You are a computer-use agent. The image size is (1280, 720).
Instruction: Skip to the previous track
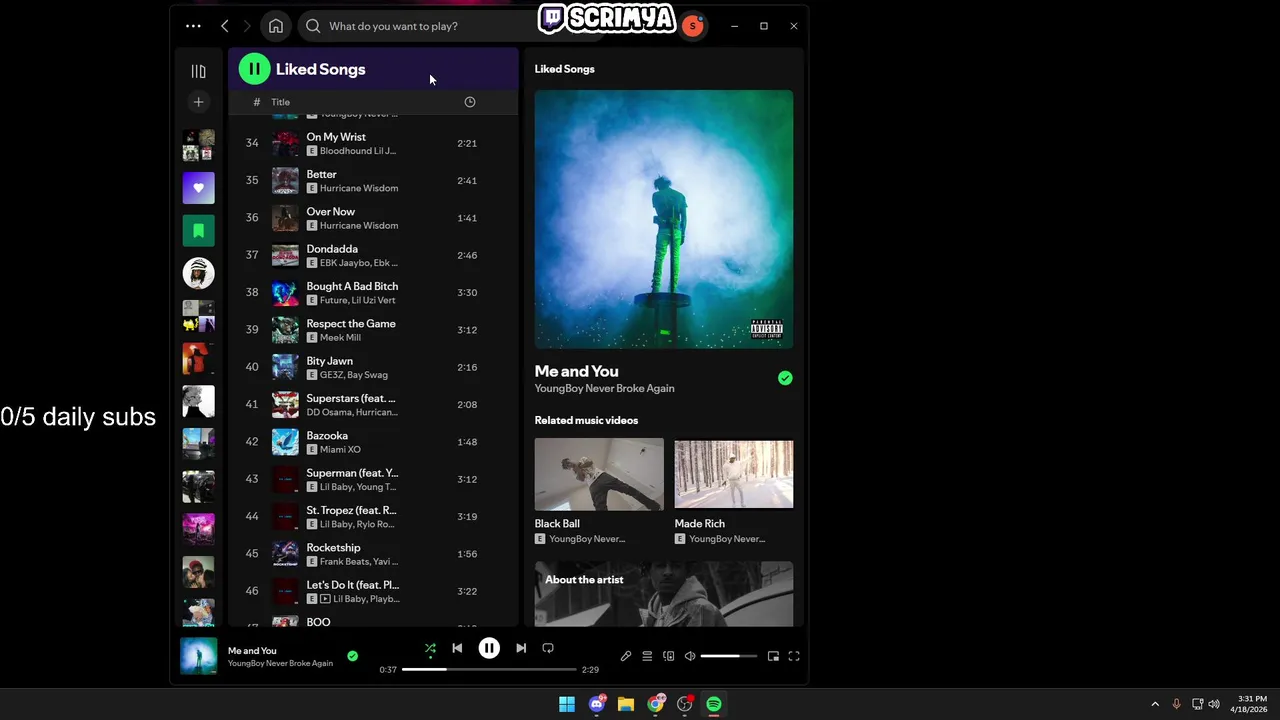tap(457, 648)
